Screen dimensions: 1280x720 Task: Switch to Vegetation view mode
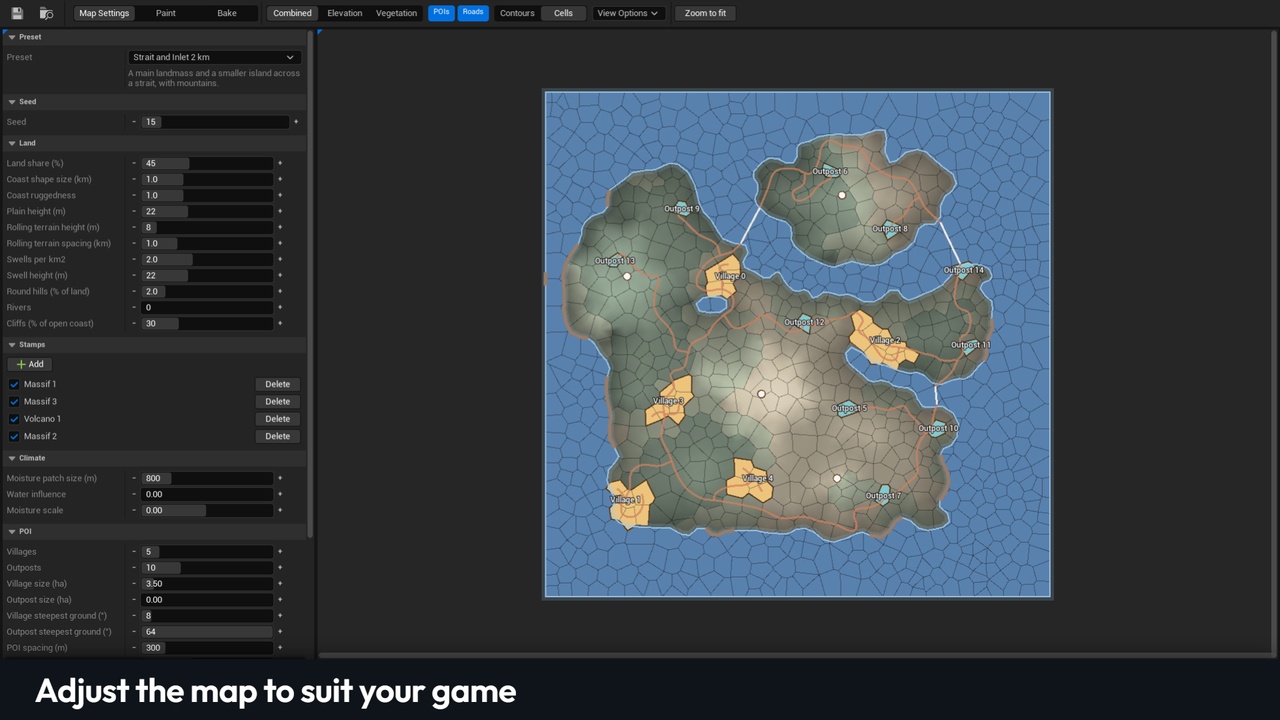[x=396, y=13]
